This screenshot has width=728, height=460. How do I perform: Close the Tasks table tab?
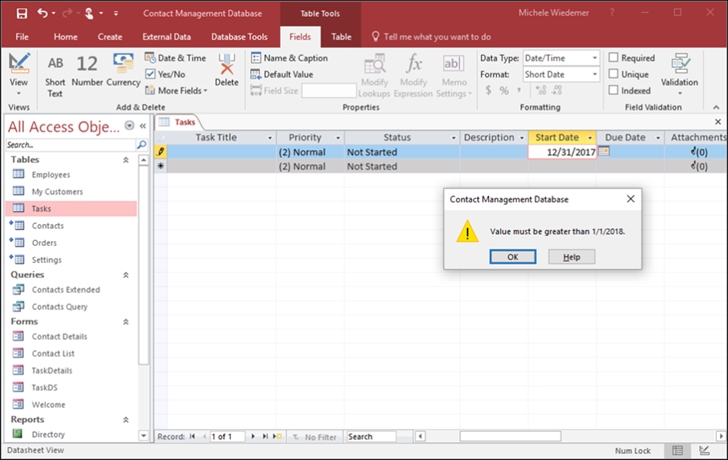click(718, 122)
